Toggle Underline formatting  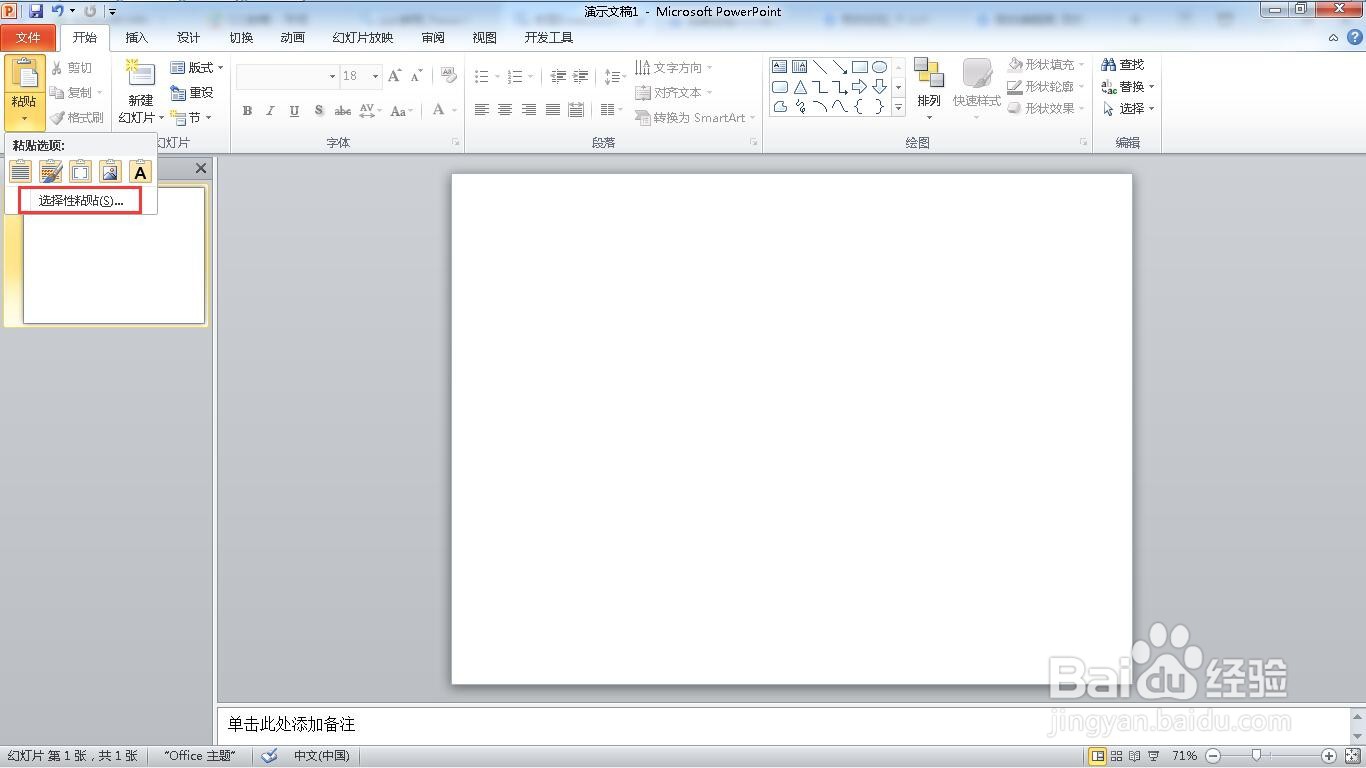click(x=294, y=111)
